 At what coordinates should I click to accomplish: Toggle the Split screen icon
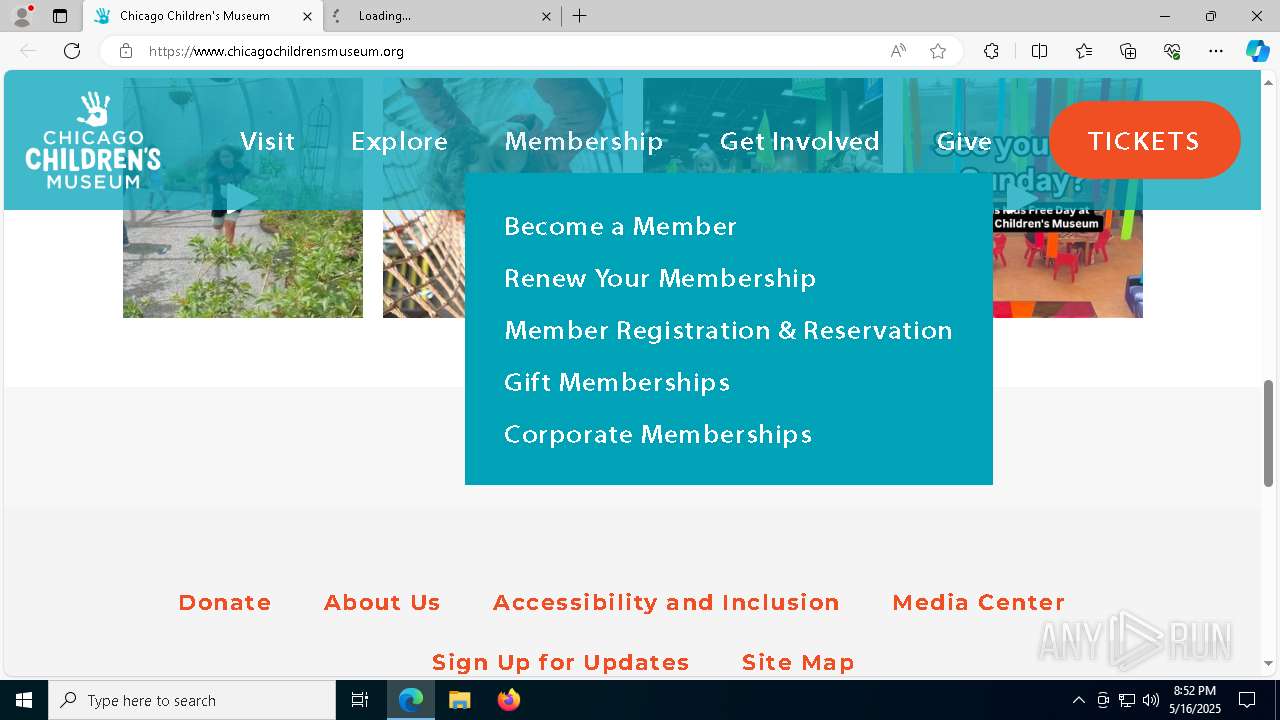pos(1039,51)
